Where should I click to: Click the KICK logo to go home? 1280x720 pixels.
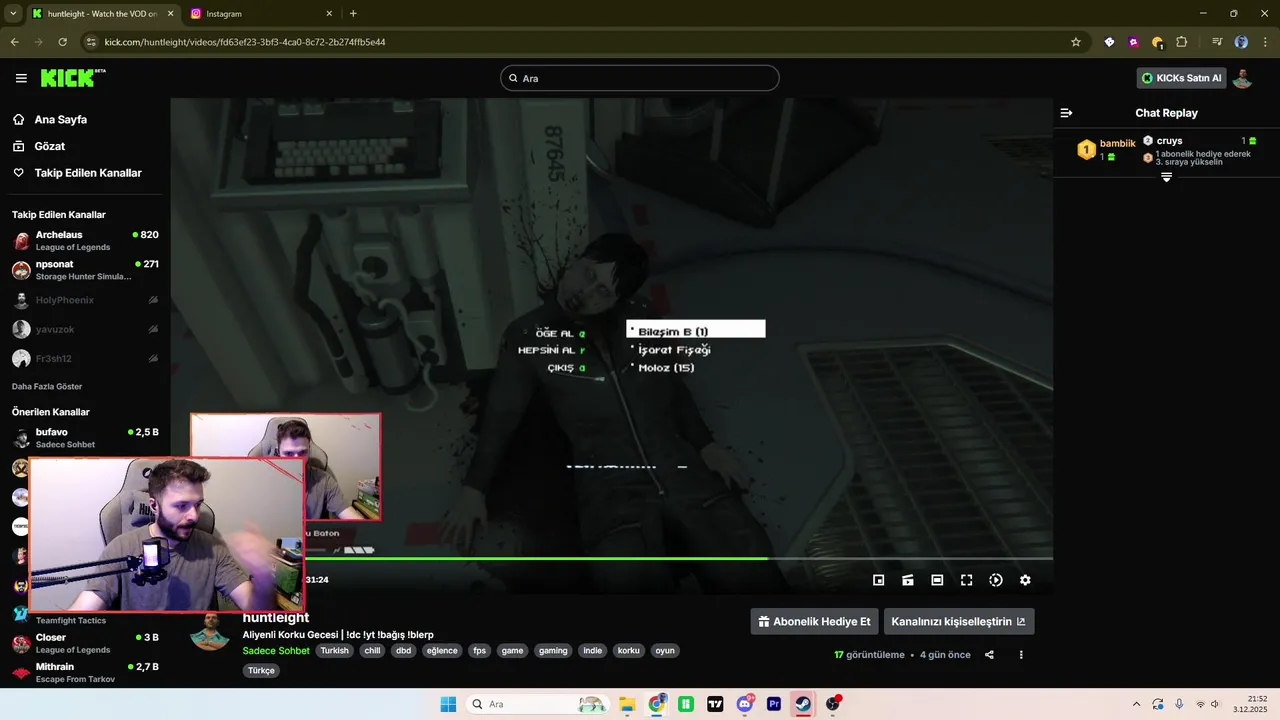point(73,78)
